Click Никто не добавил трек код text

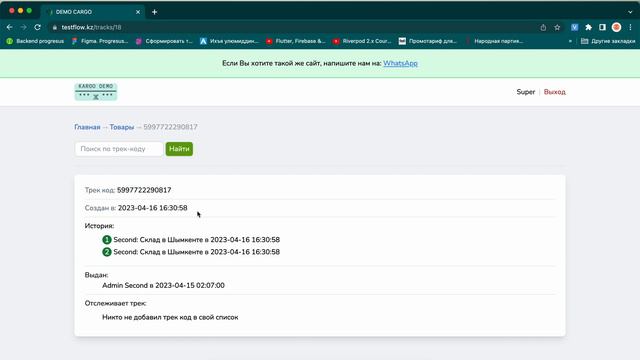click(x=170, y=317)
